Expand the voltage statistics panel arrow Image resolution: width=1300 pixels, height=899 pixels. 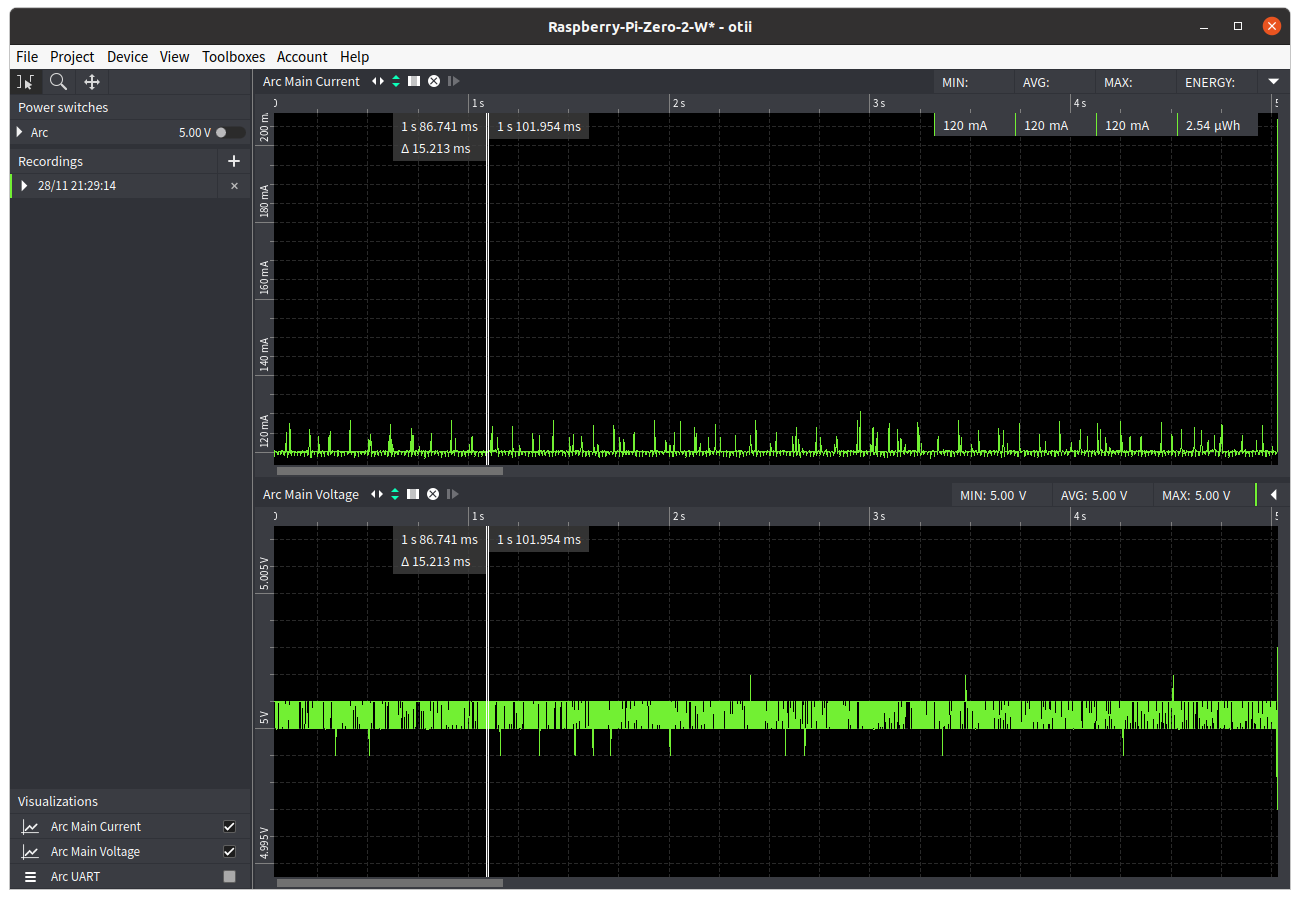(x=1273, y=494)
